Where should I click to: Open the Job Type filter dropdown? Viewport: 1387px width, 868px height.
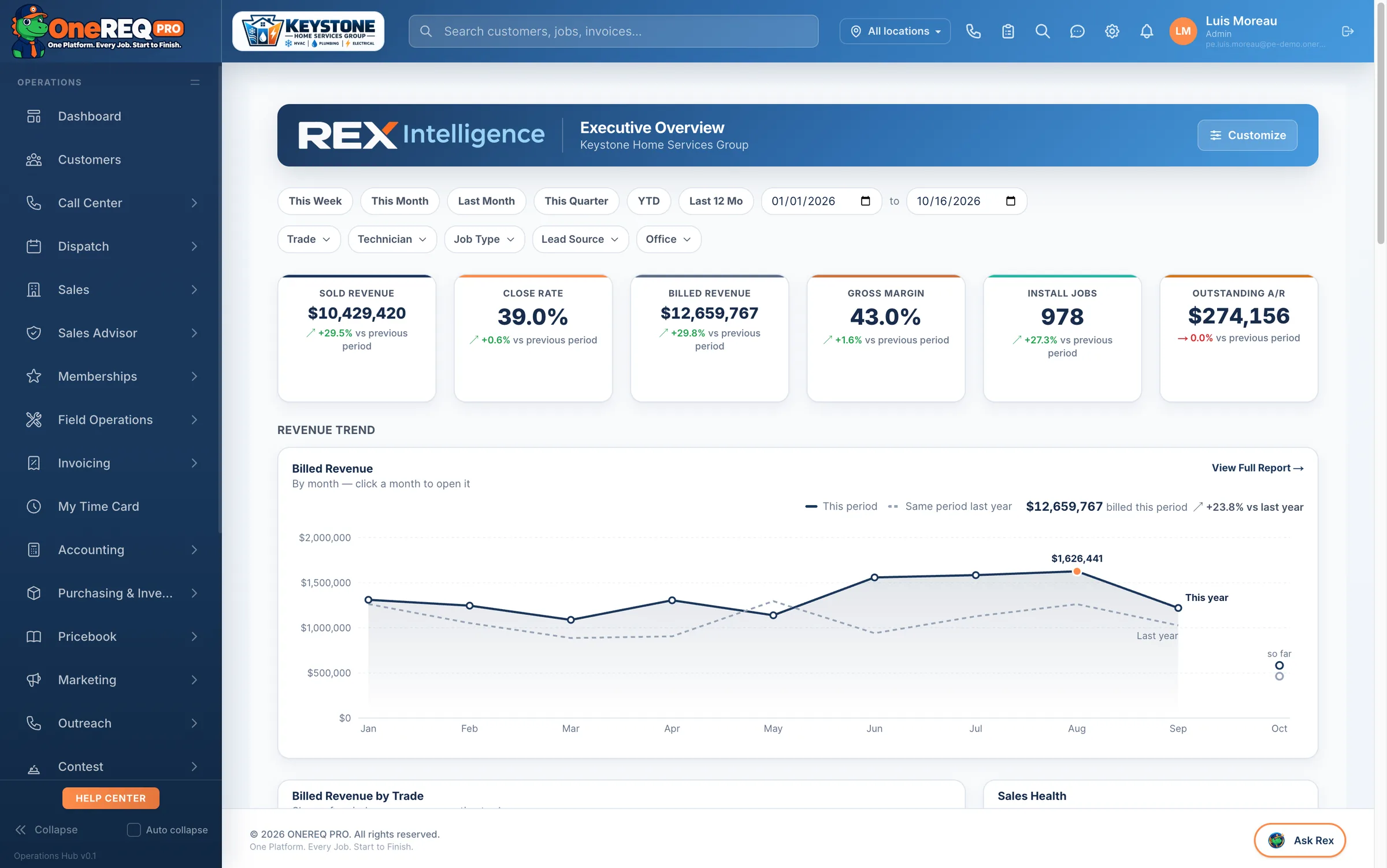(x=484, y=239)
